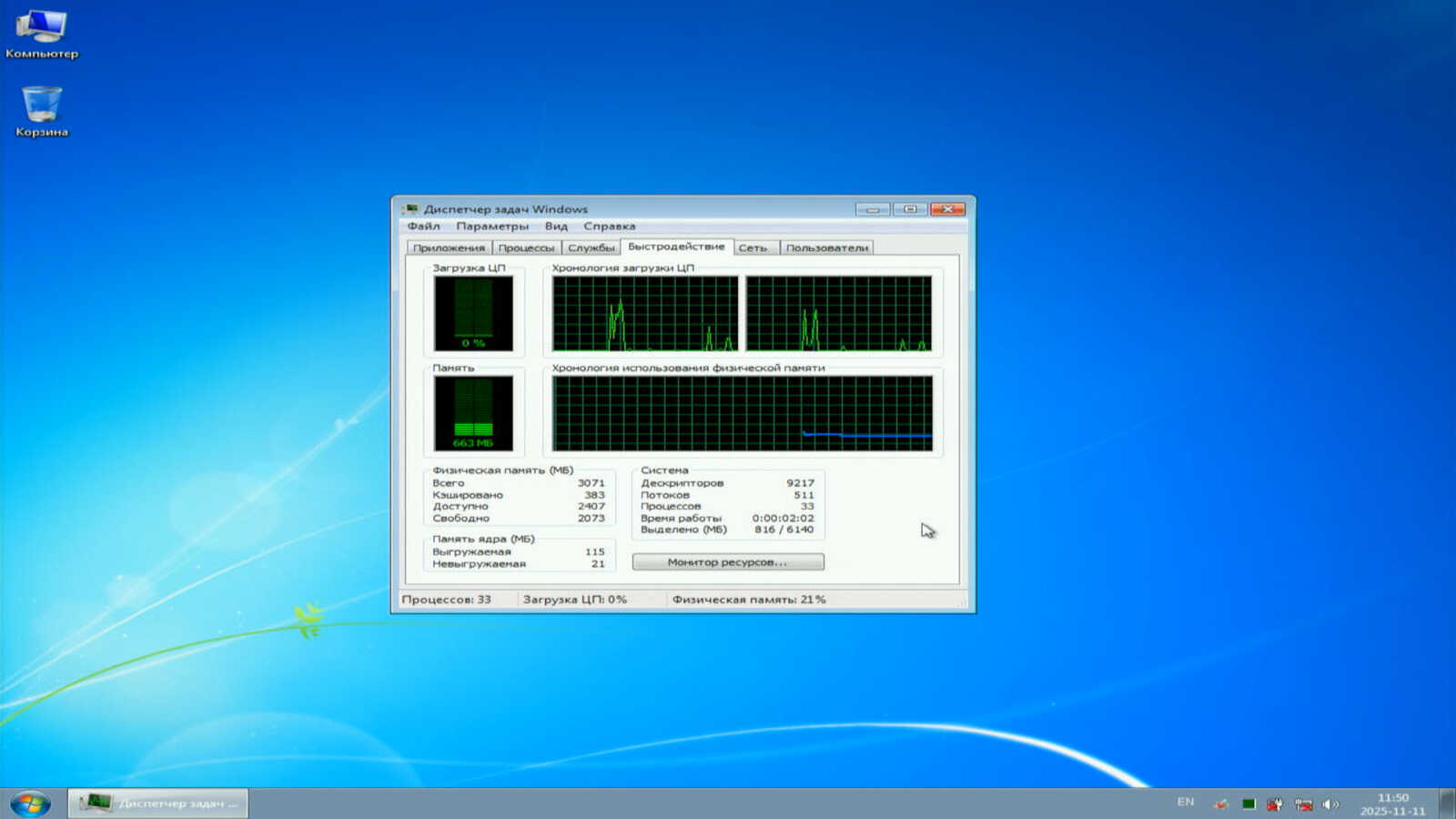The image size is (1456, 819).
Task: Select the Корзина recycle bin icon
Action: (x=42, y=111)
